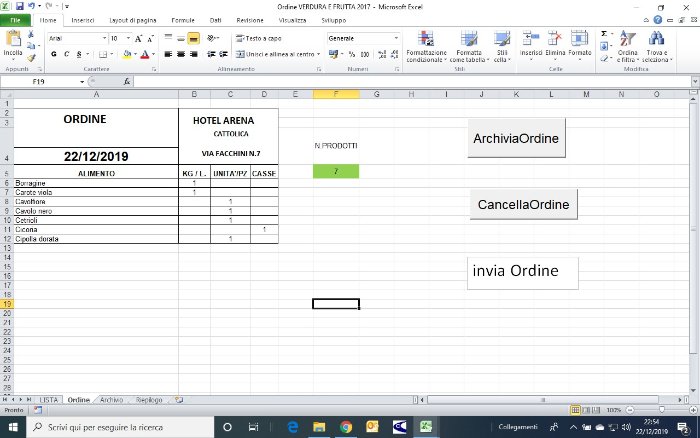Open Formattazione condizionale menu
This screenshot has height=438, width=700.
point(426,47)
